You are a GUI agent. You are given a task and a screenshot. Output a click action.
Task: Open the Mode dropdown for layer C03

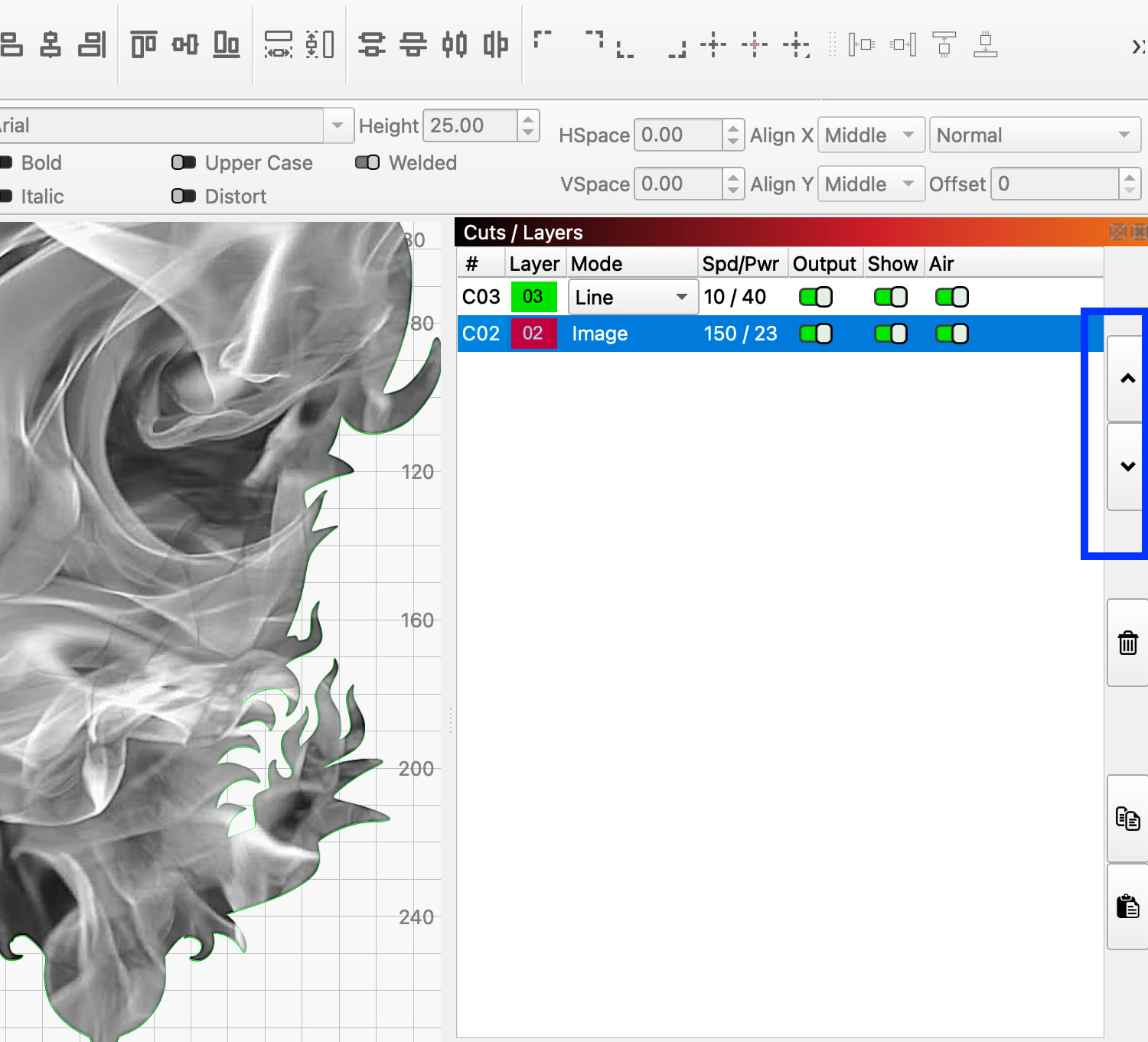(632, 297)
